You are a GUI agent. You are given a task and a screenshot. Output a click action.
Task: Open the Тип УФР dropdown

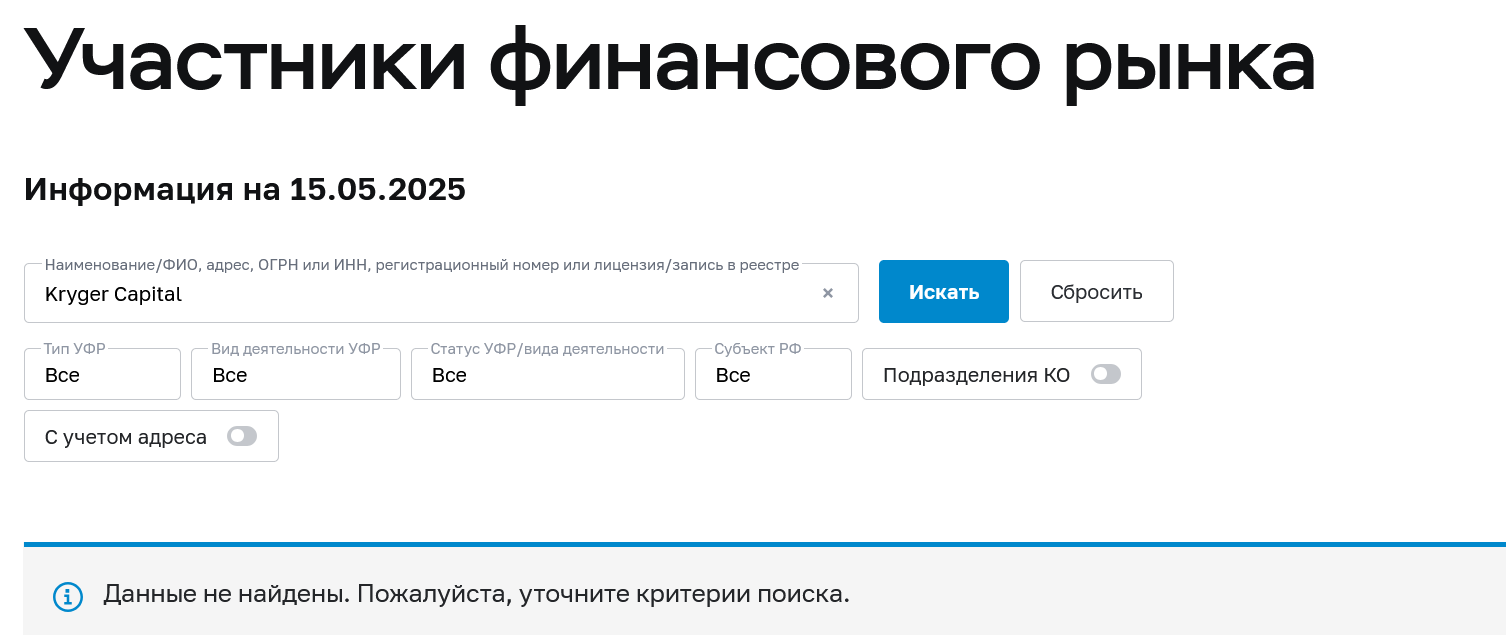[102, 374]
